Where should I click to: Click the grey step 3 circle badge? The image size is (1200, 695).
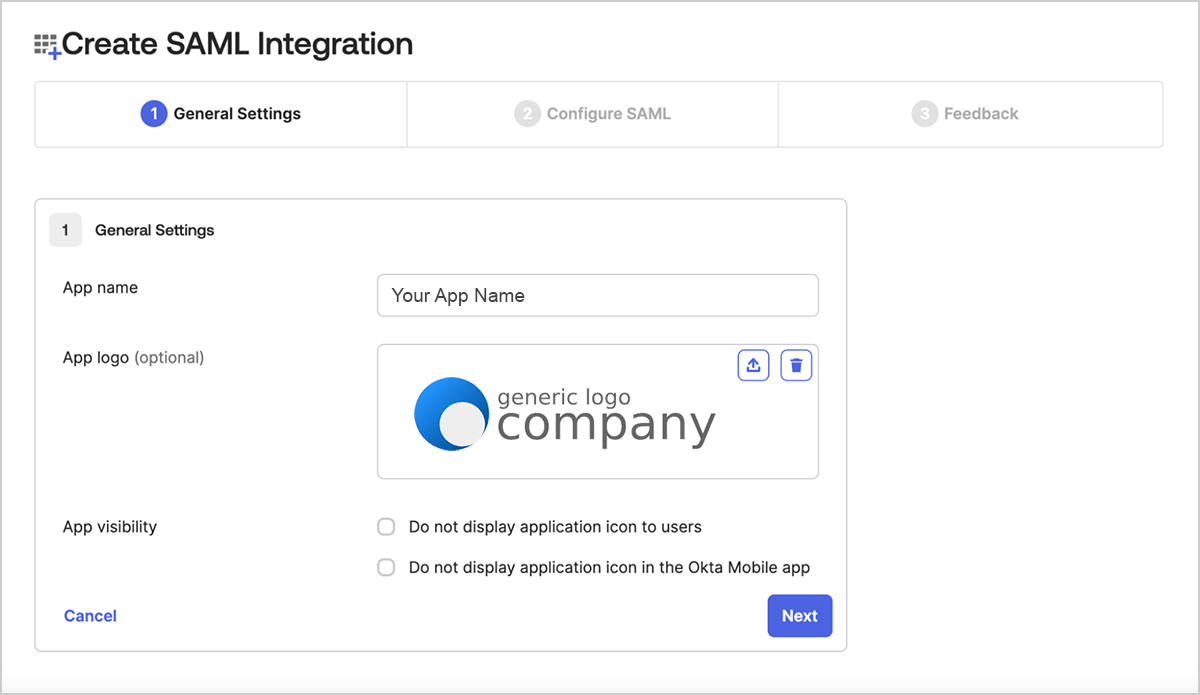(x=924, y=114)
